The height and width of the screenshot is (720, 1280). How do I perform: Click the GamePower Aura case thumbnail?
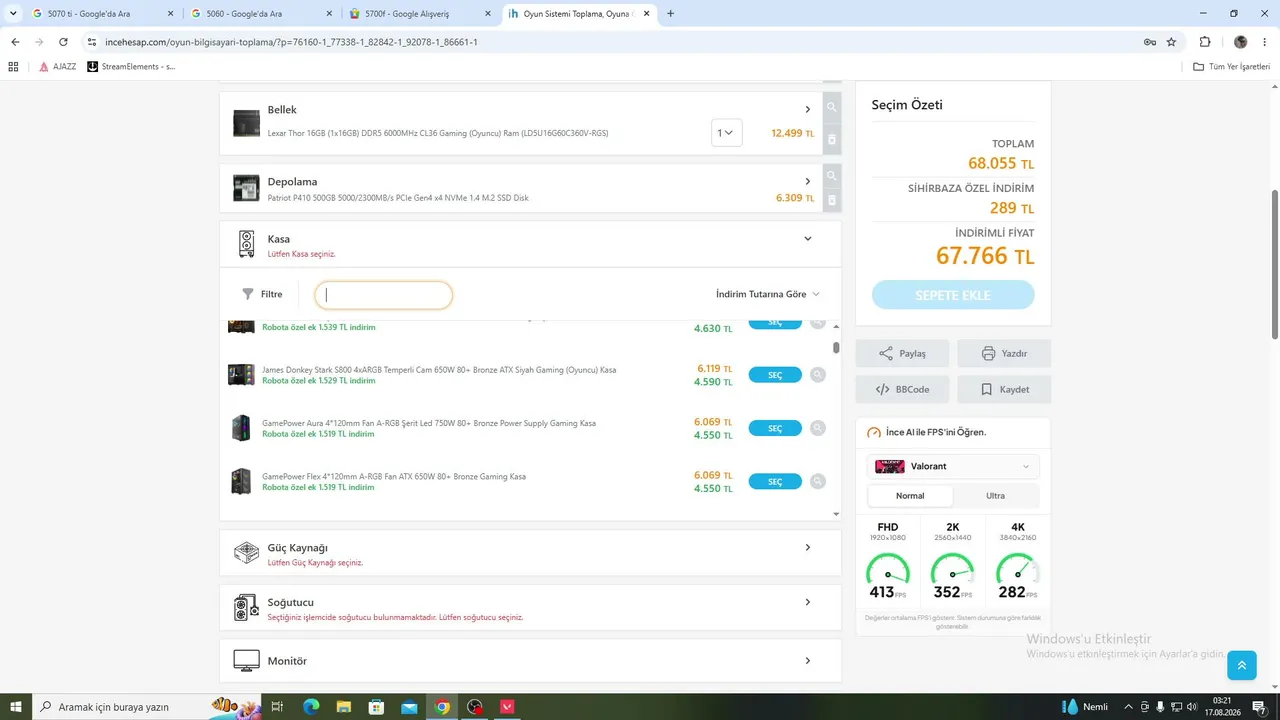(241, 428)
